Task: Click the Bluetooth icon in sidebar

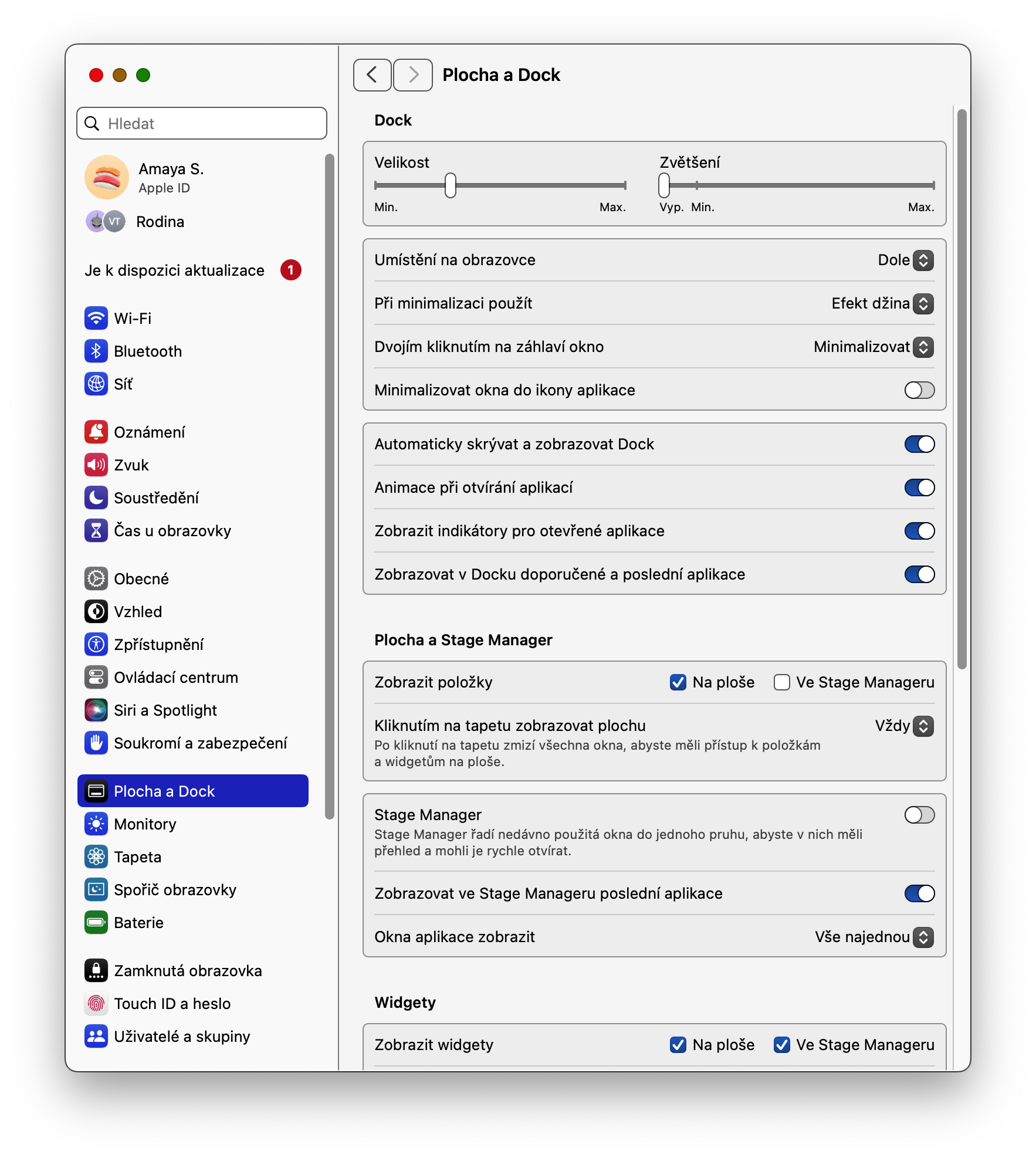Action: coord(96,351)
